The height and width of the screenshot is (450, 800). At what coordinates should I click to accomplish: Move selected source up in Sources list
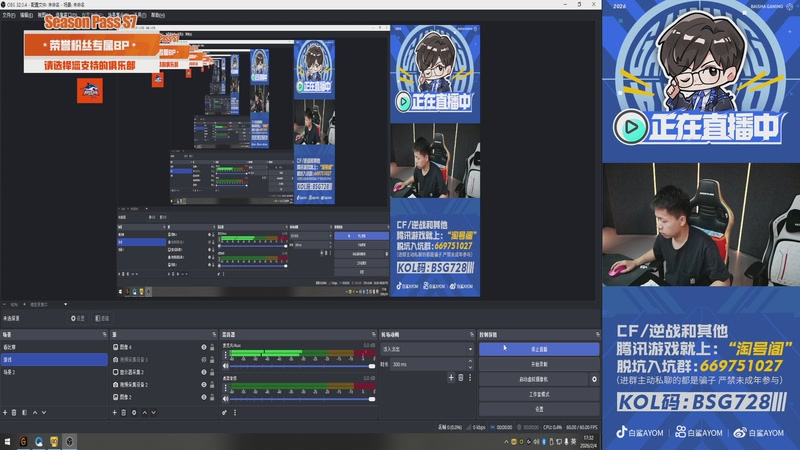coord(144,412)
